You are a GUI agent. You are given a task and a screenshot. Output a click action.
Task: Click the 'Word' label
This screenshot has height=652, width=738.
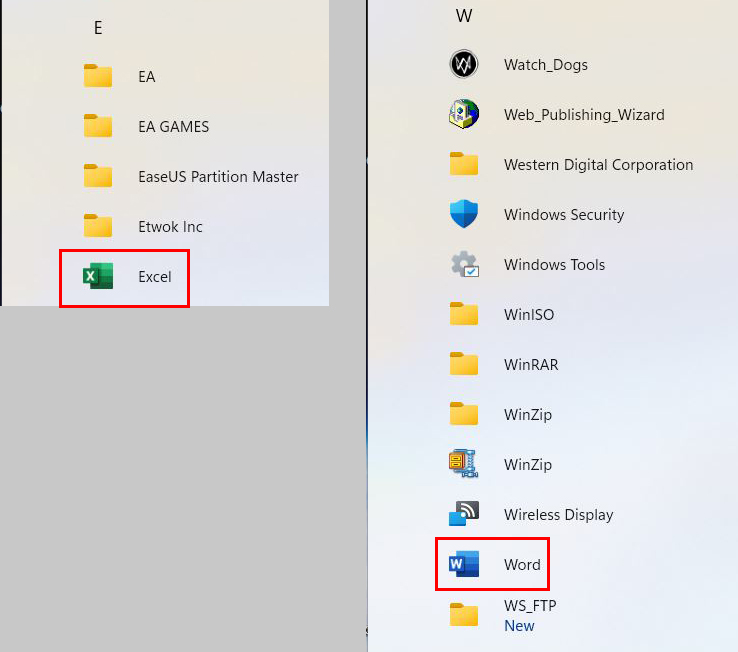click(522, 564)
